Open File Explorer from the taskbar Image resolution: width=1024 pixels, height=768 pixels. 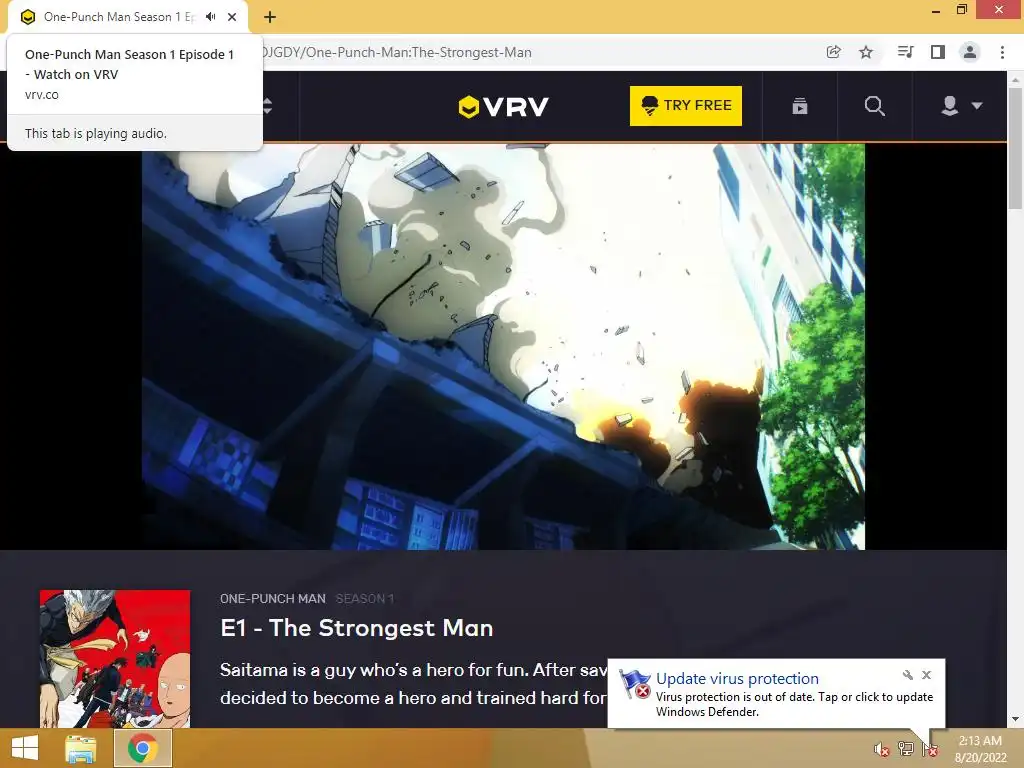pyautogui.click(x=80, y=748)
